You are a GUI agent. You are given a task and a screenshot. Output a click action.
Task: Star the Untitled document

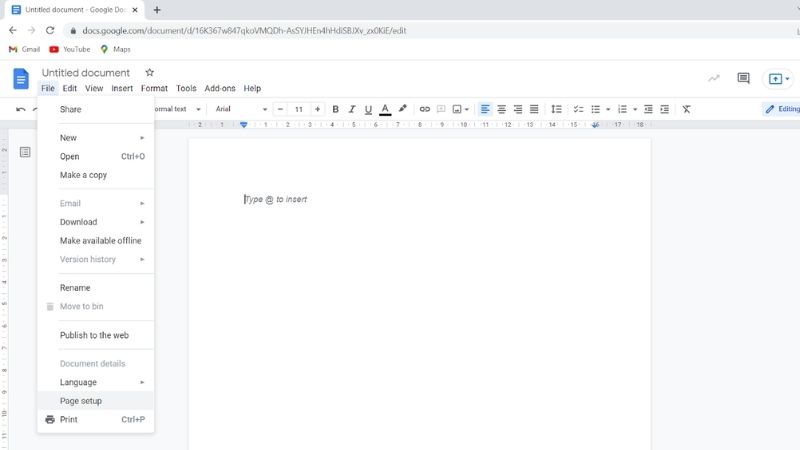click(x=150, y=73)
